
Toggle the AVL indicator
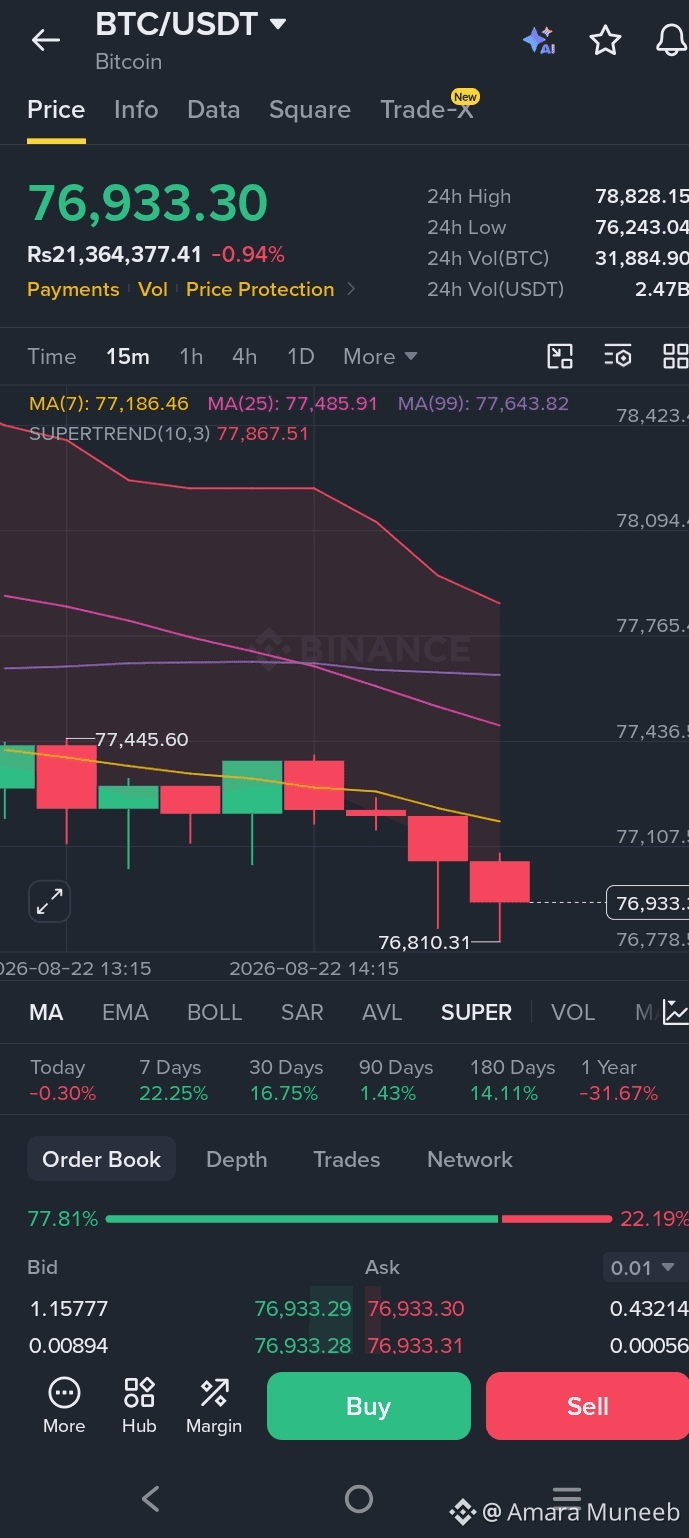click(382, 1012)
